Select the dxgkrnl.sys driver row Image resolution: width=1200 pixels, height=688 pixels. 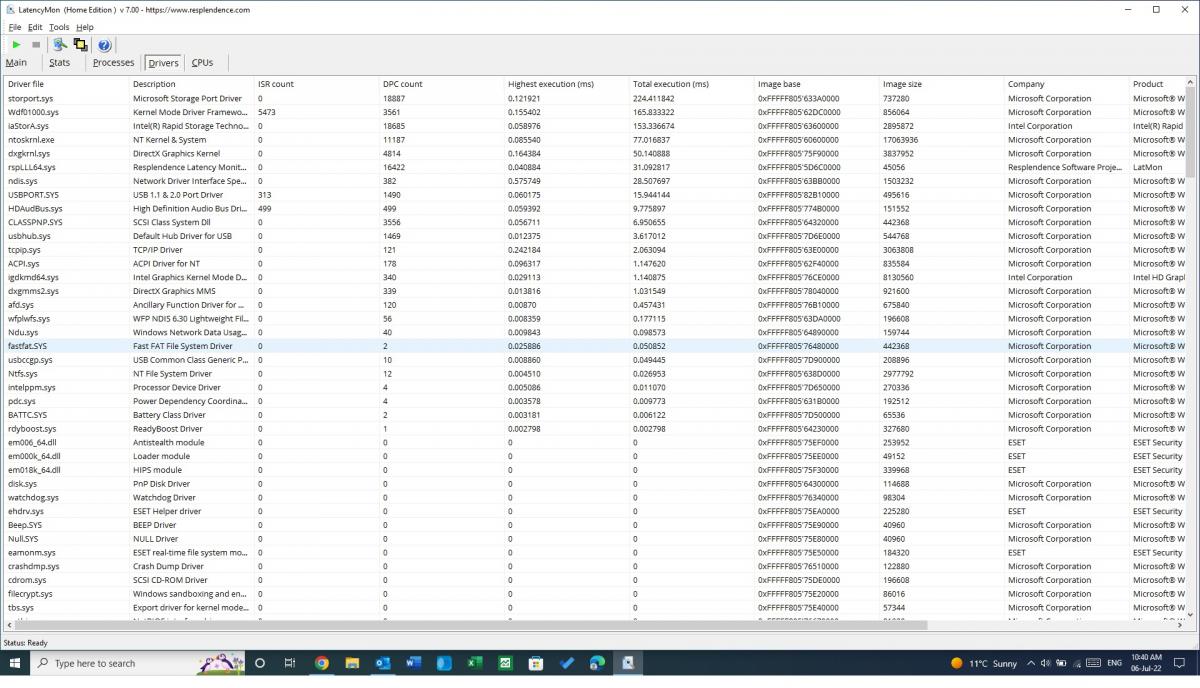pos(595,154)
